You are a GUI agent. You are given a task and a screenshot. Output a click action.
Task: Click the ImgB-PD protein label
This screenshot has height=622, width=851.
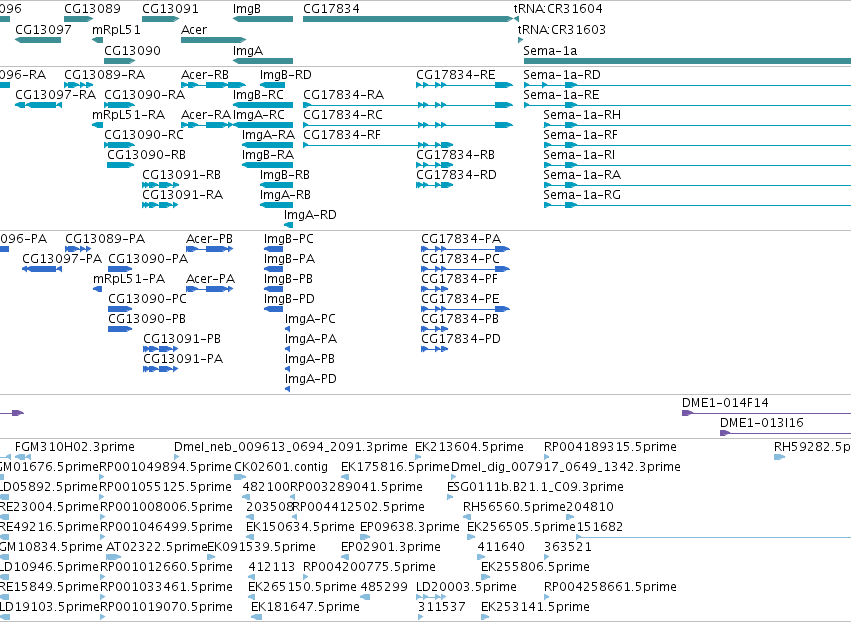289,299
